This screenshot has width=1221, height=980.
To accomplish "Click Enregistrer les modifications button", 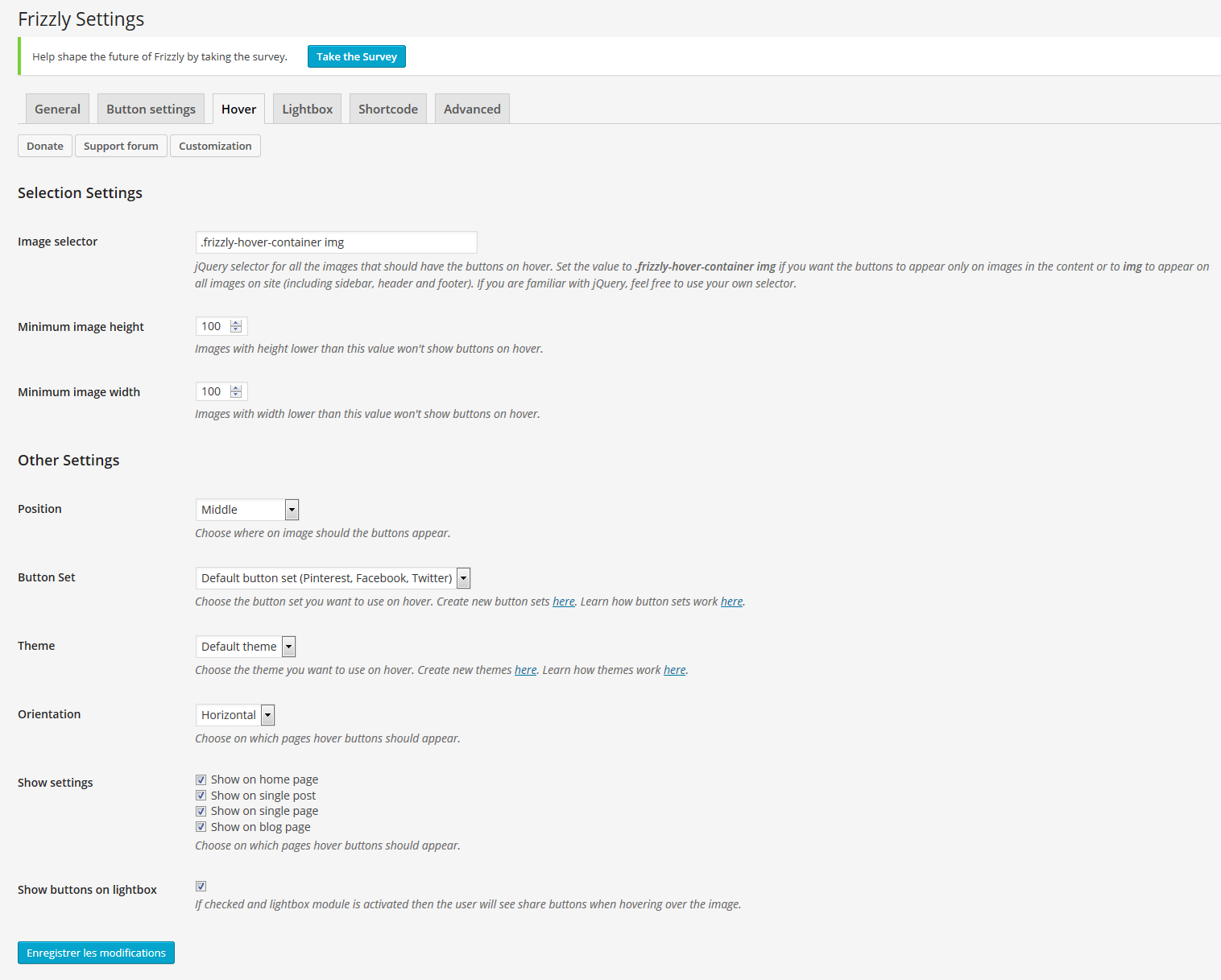I will click(96, 953).
